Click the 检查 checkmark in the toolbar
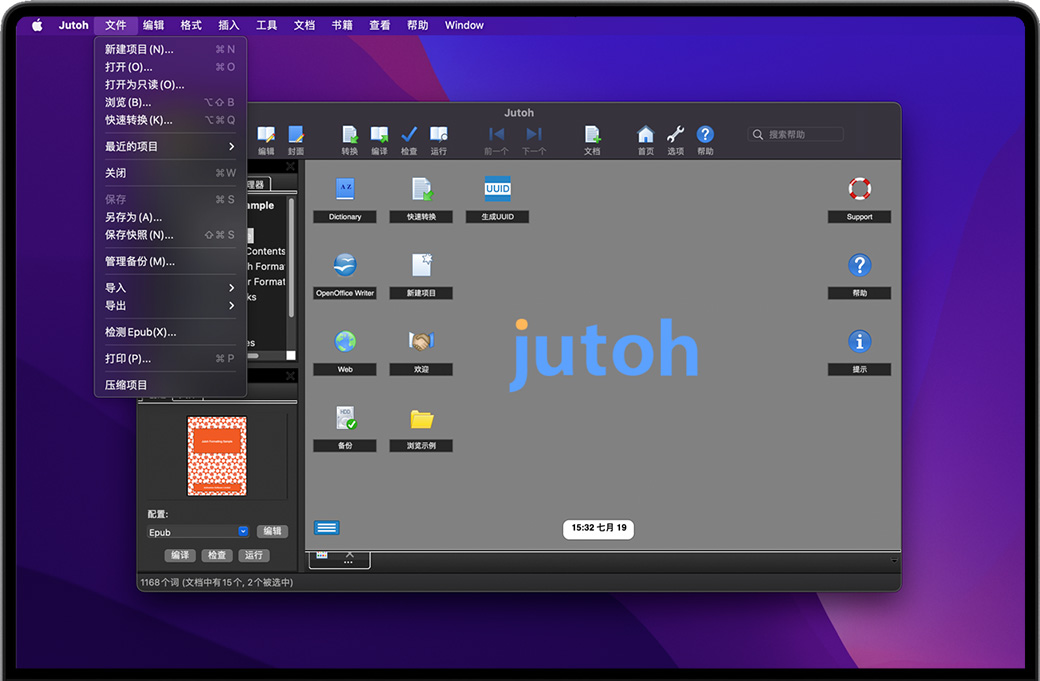1040x681 pixels. click(x=409, y=135)
